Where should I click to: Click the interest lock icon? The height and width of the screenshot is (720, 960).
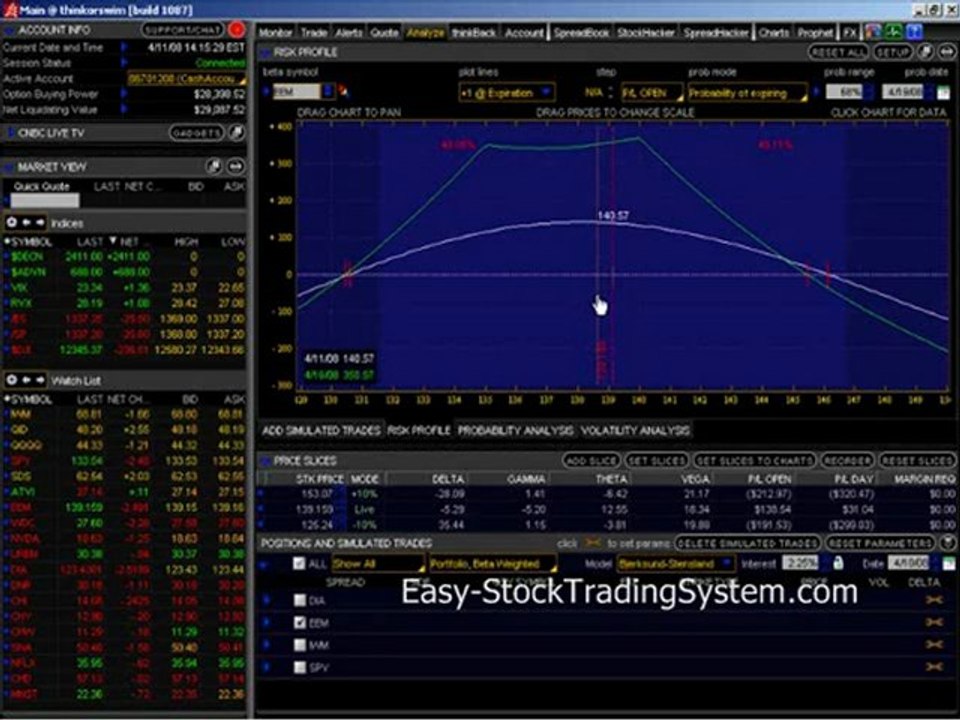838,563
